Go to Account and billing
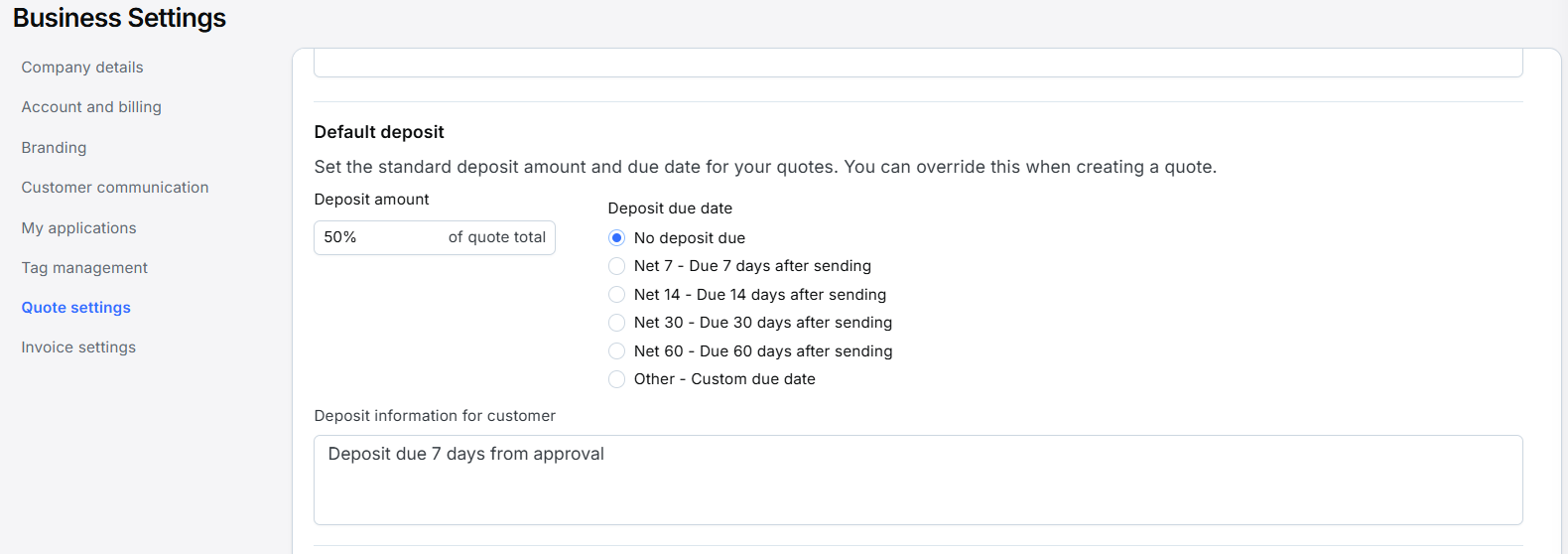 (x=91, y=107)
